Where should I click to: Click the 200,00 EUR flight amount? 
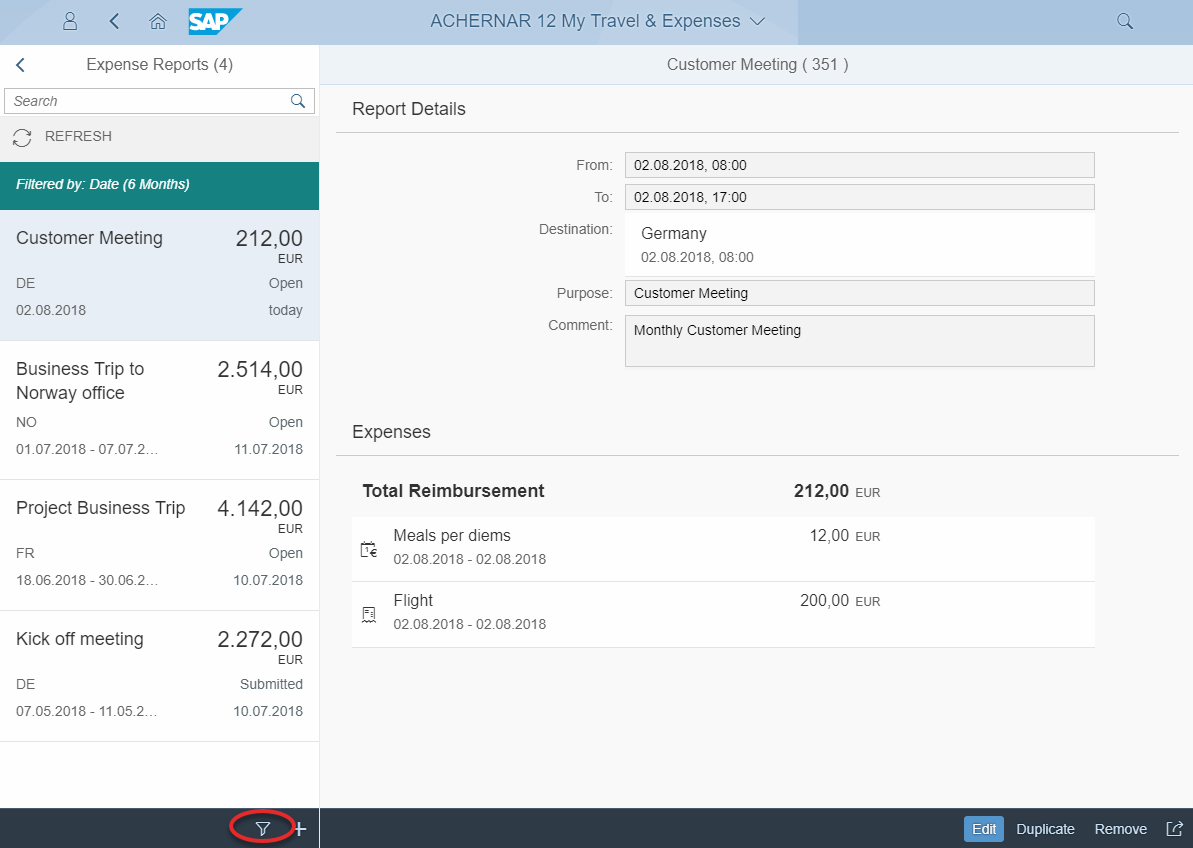click(x=840, y=601)
